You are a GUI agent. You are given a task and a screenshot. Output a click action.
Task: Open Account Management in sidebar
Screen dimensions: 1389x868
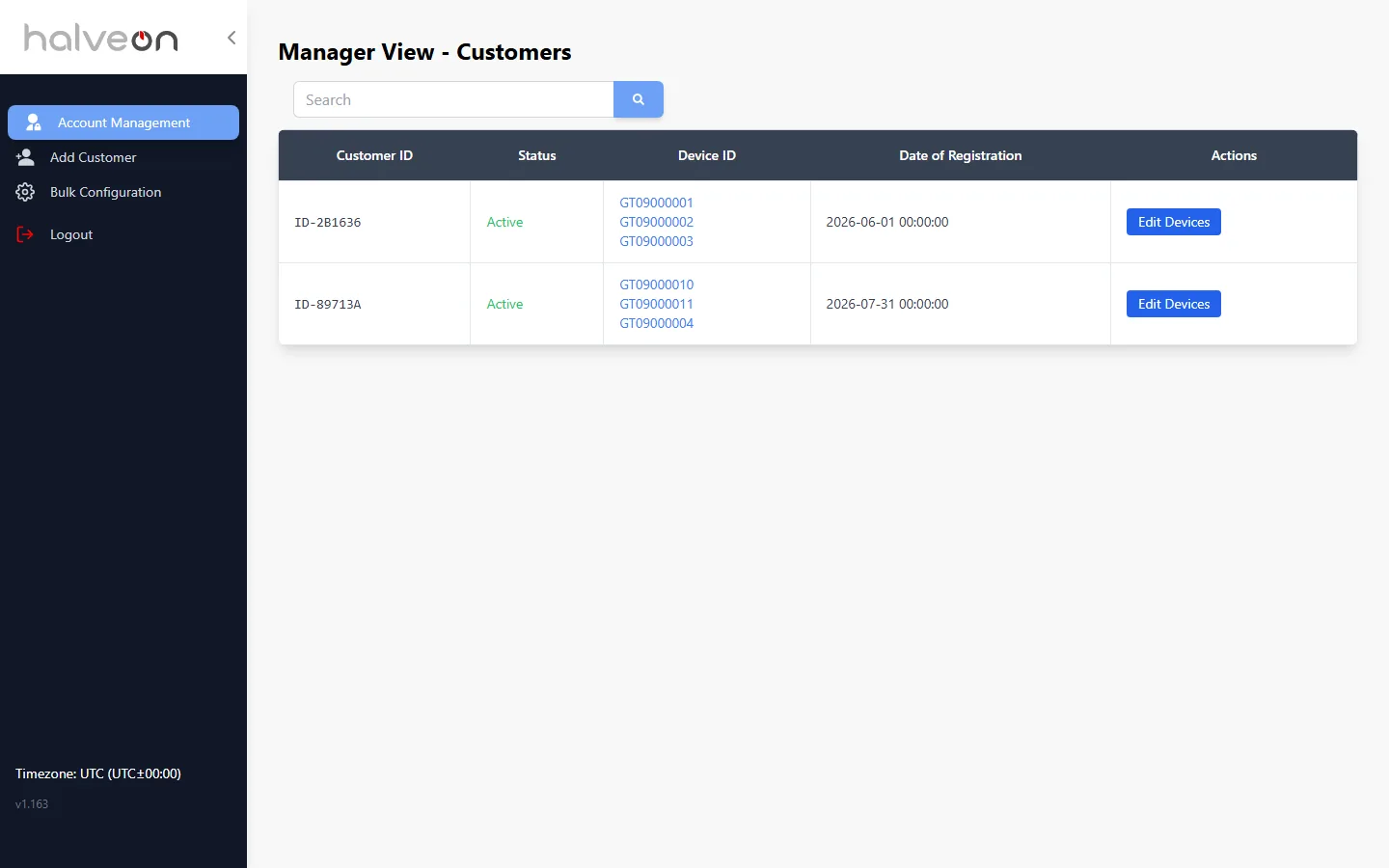(x=123, y=122)
